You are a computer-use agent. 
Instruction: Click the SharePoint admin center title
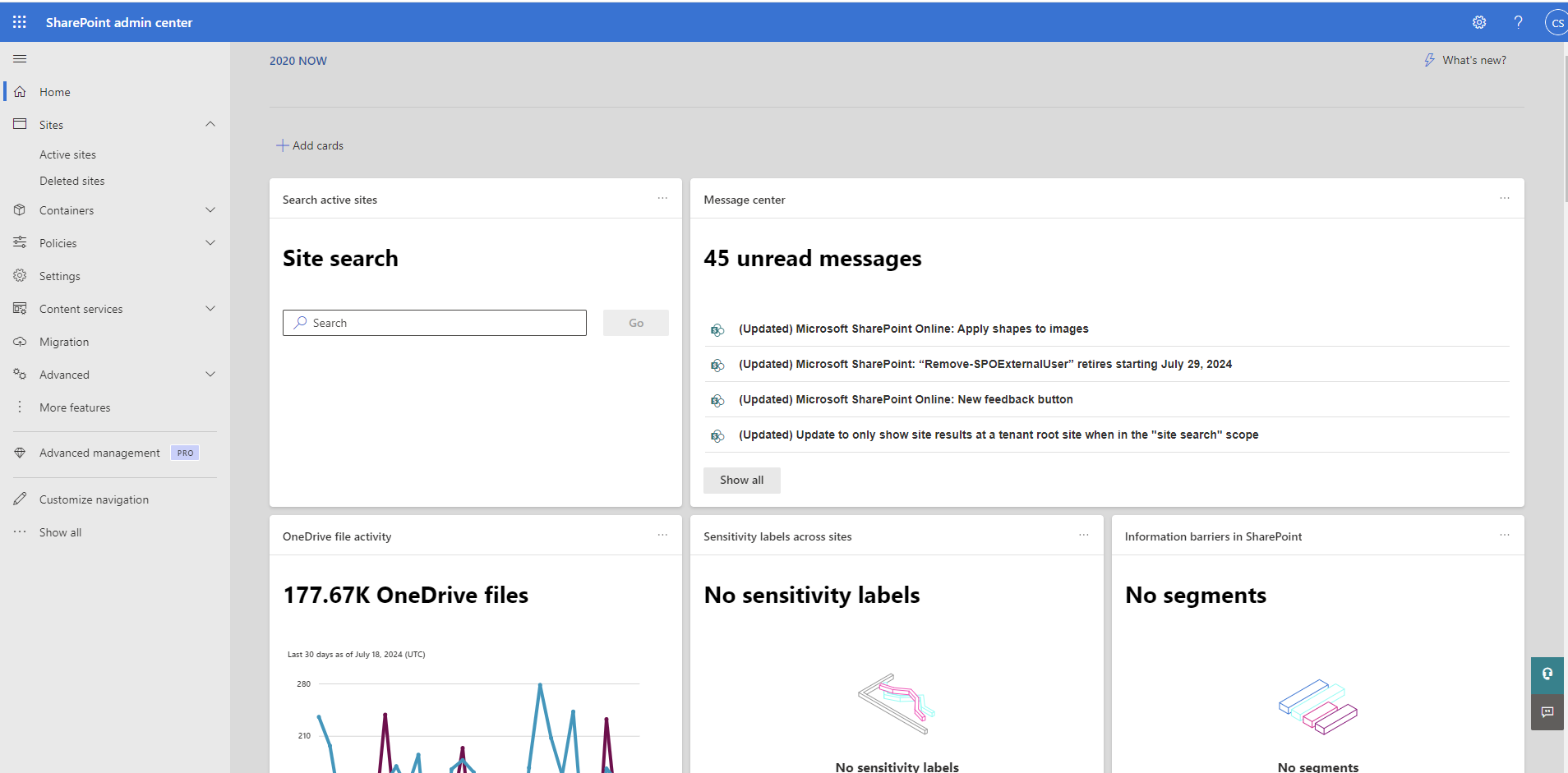pos(119,22)
